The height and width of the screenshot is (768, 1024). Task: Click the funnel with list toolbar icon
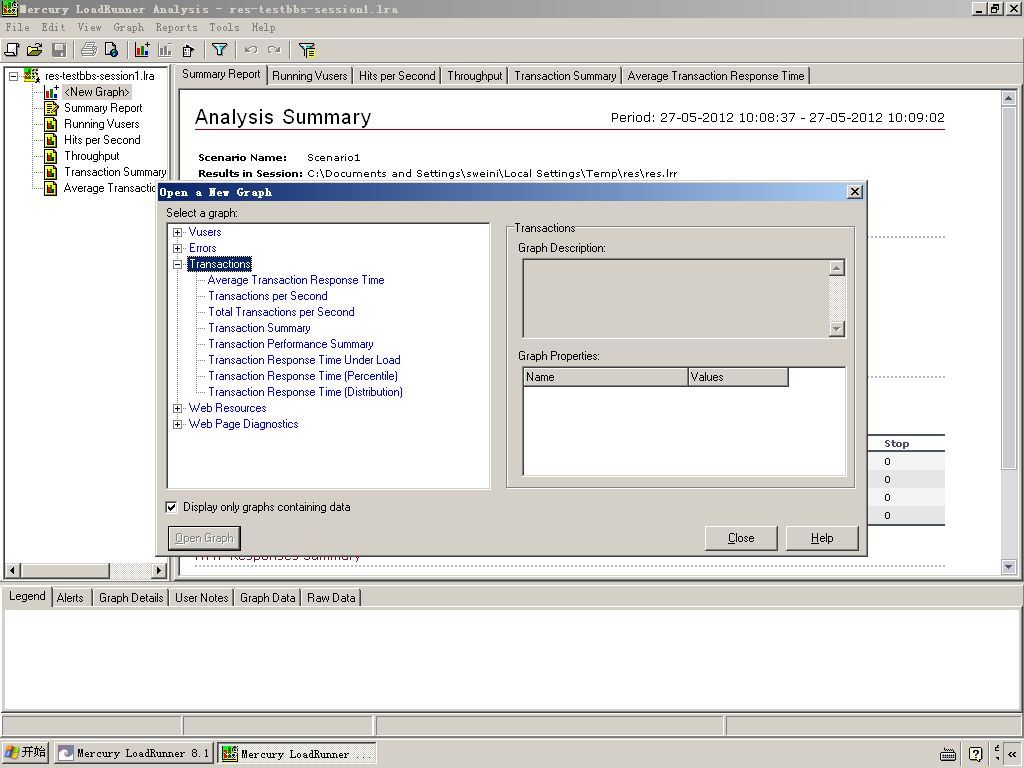coord(306,50)
